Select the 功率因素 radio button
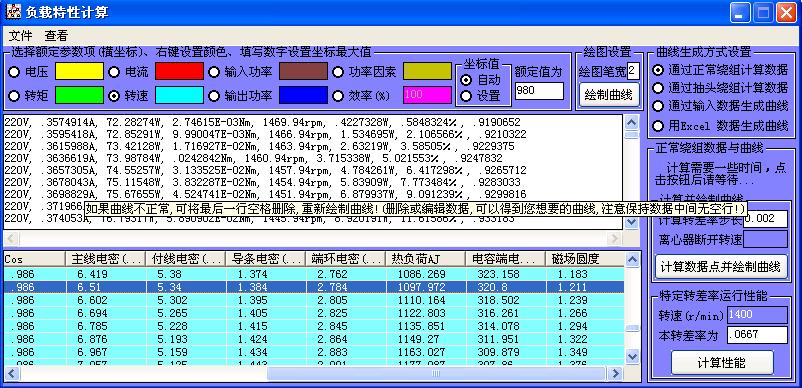Image resolution: width=802 pixels, height=388 pixels. coord(338,72)
